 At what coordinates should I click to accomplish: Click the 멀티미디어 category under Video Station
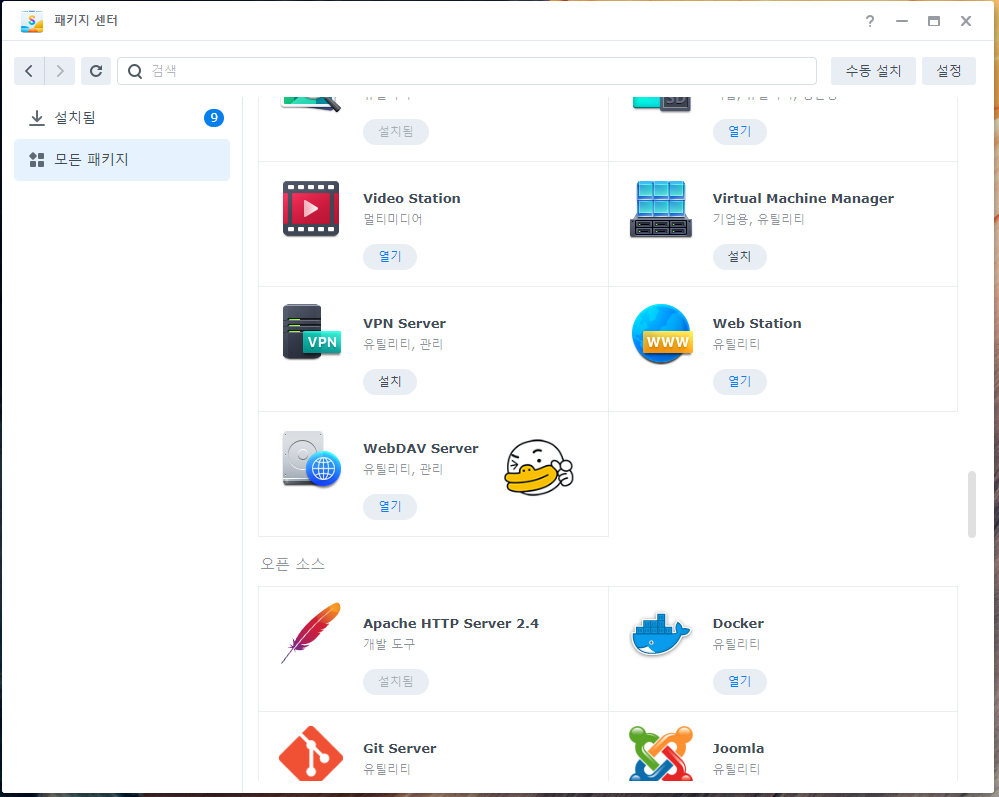click(392, 219)
